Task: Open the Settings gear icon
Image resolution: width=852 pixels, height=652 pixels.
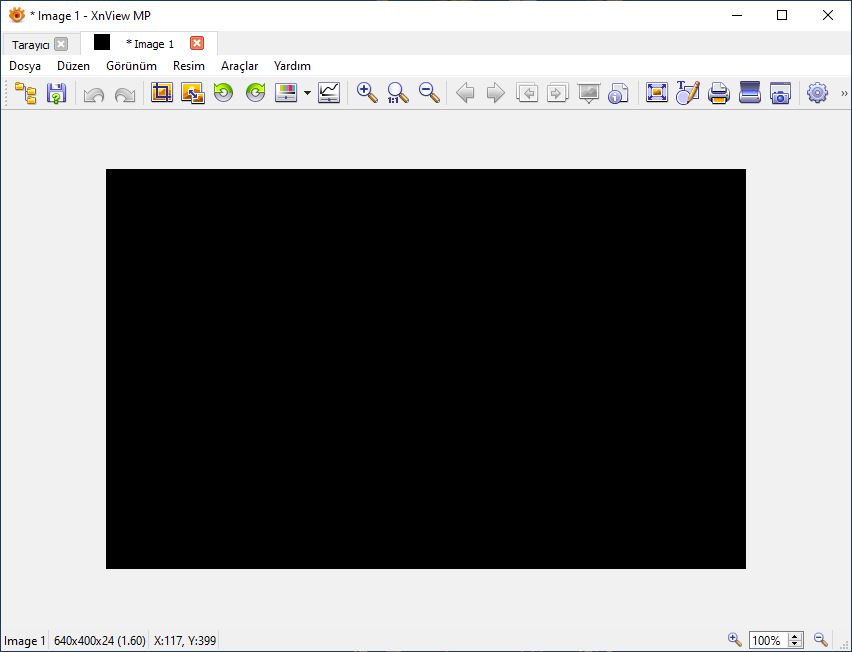Action: click(x=817, y=93)
